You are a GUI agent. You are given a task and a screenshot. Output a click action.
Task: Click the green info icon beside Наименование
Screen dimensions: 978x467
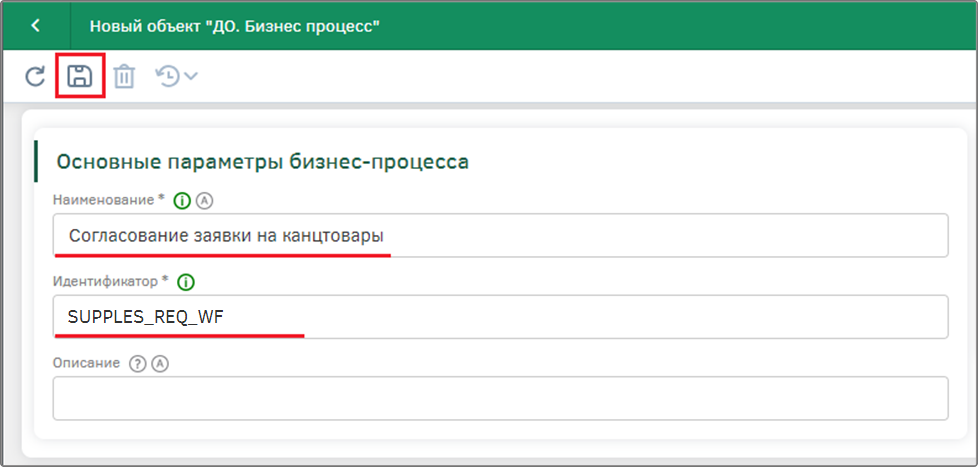pyautogui.click(x=182, y=201)
